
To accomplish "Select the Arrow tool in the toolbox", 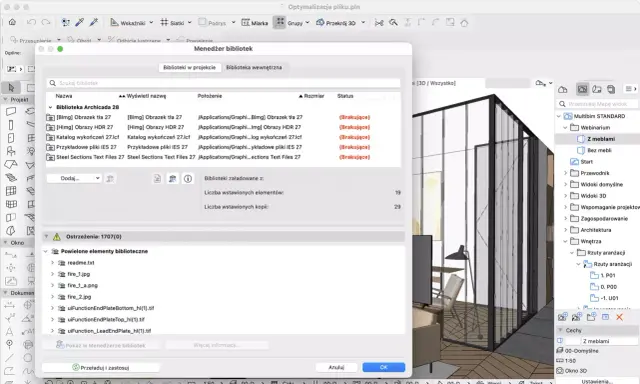I will [x=11, y=87].
